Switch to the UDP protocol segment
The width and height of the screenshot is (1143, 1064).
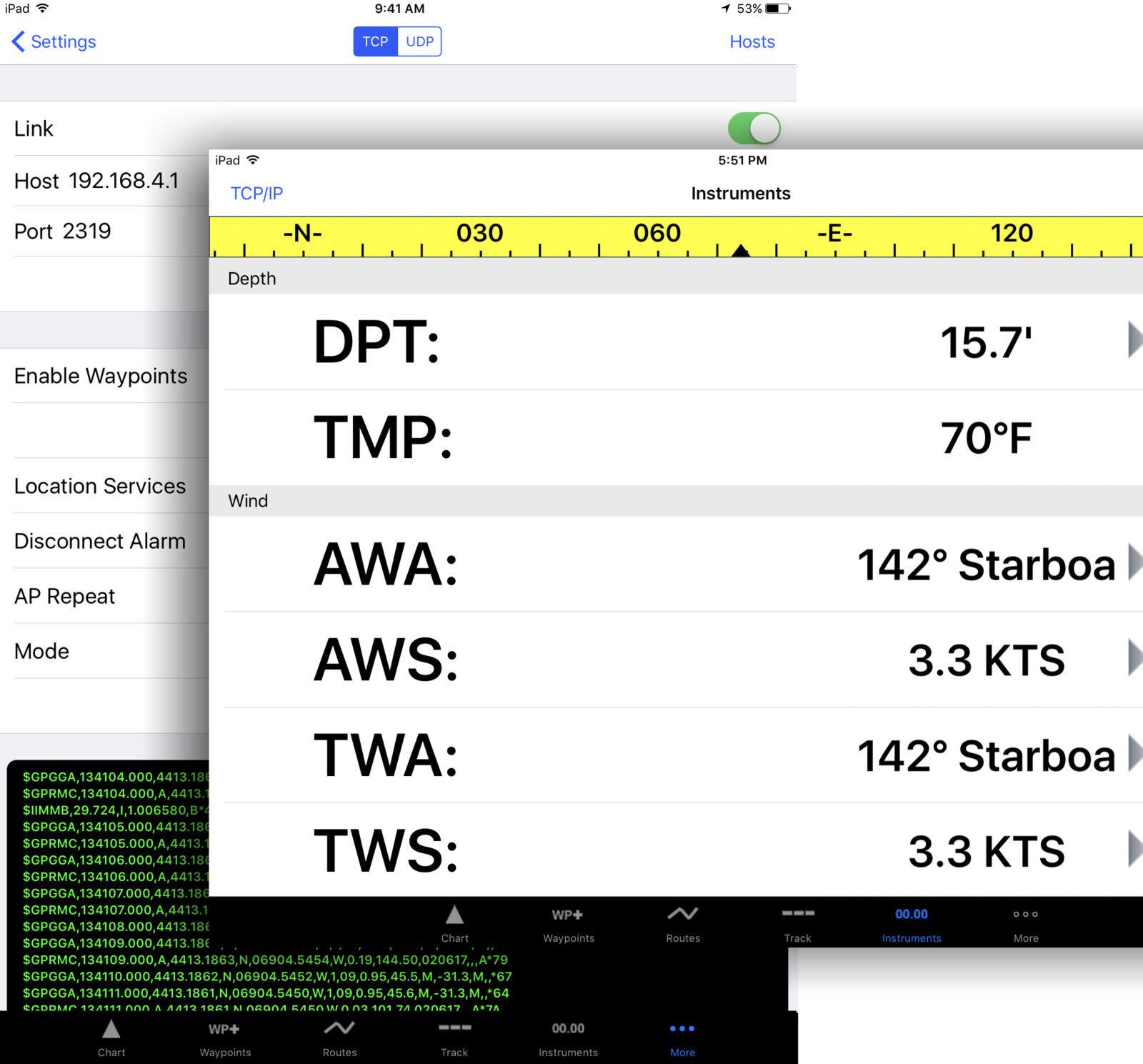click(419, 41)
